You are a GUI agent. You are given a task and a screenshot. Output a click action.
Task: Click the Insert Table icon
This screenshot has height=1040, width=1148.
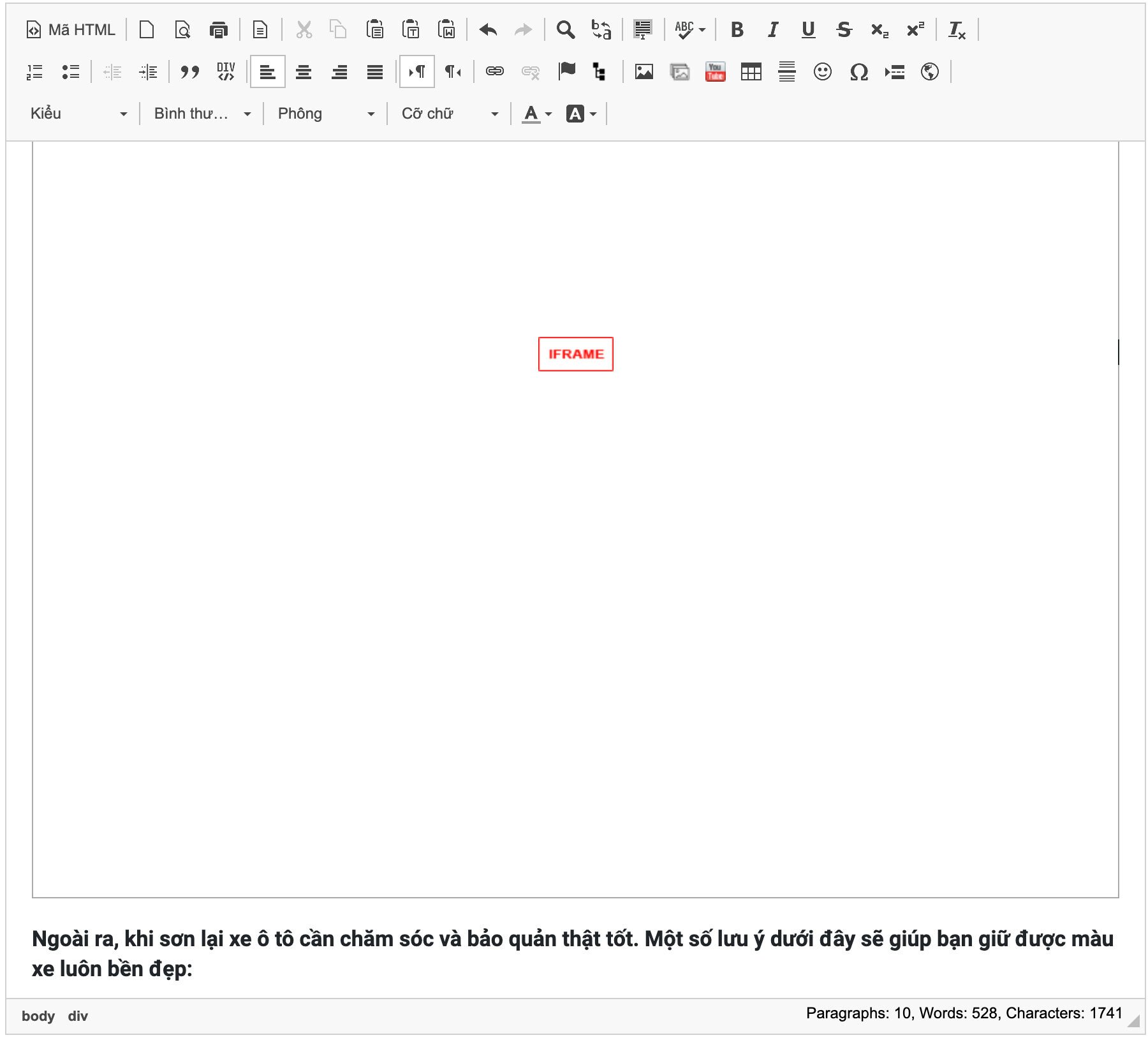(751, 72)
